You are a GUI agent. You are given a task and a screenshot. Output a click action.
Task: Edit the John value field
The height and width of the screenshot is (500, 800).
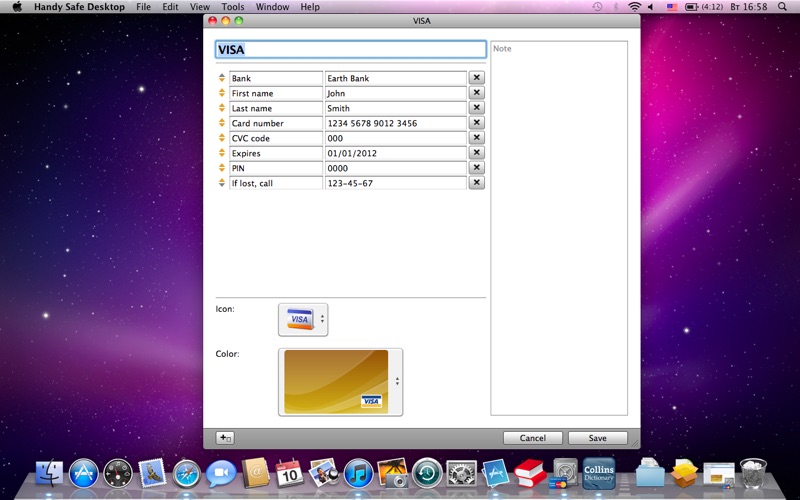pyautogui.click(x=395, y=93)
